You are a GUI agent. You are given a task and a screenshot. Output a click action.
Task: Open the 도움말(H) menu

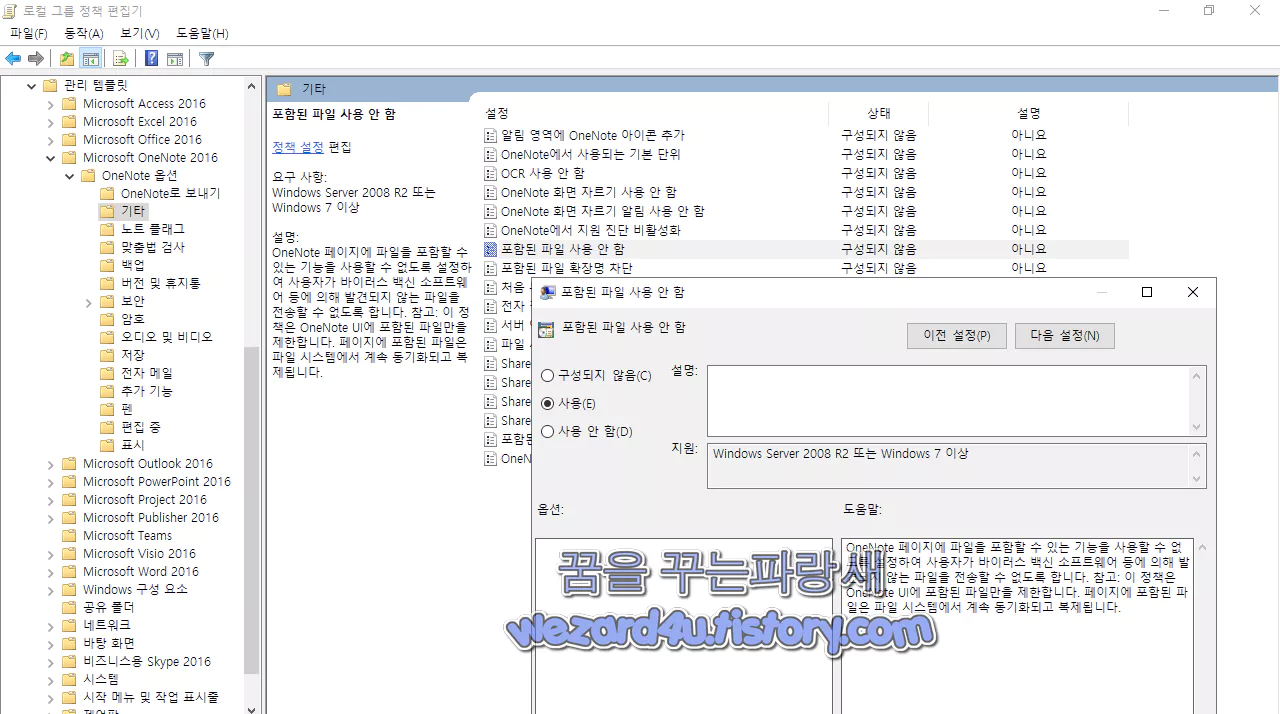tap(202, 34)
